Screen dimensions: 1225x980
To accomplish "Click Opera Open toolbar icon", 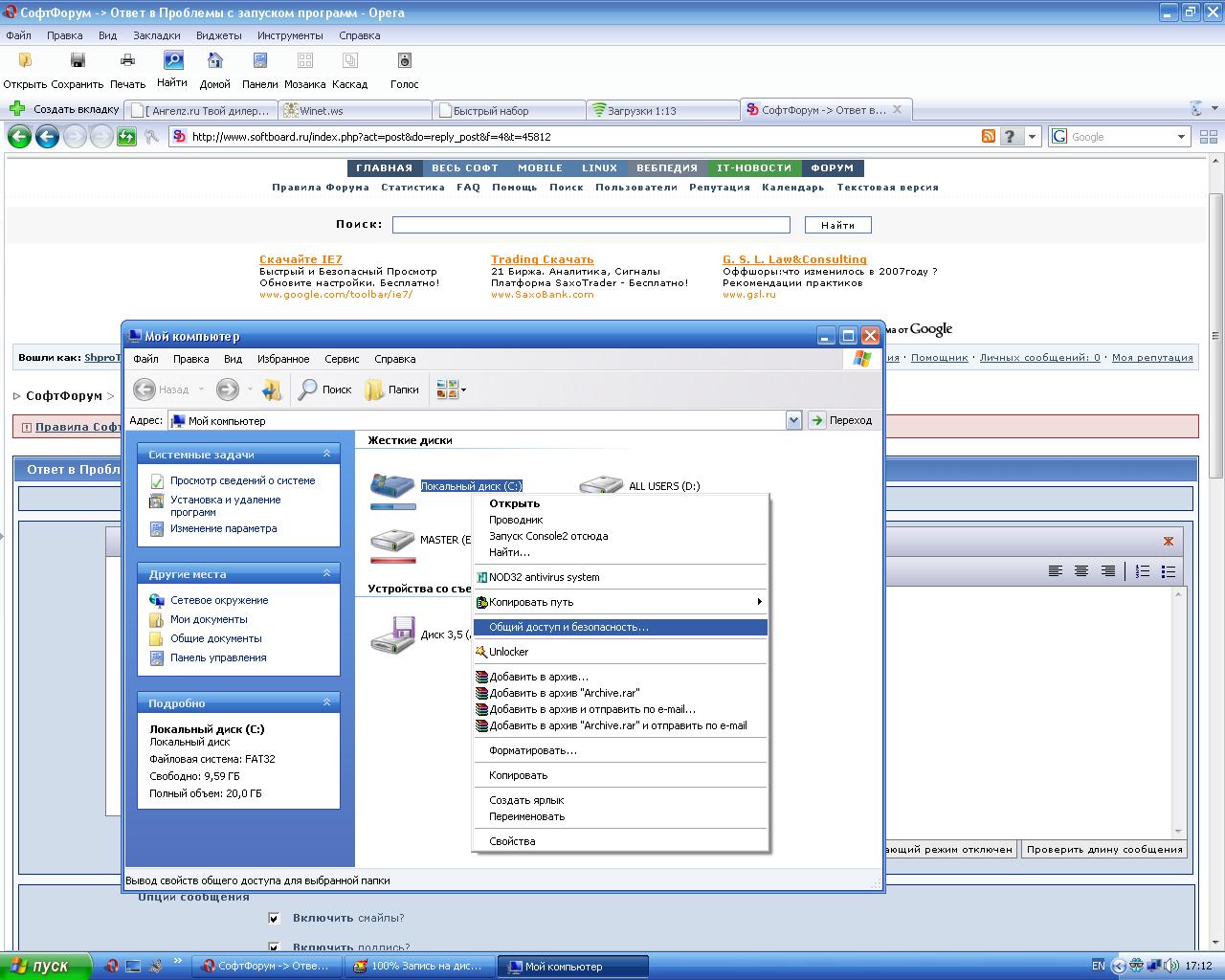I will (x=25, y=61).
